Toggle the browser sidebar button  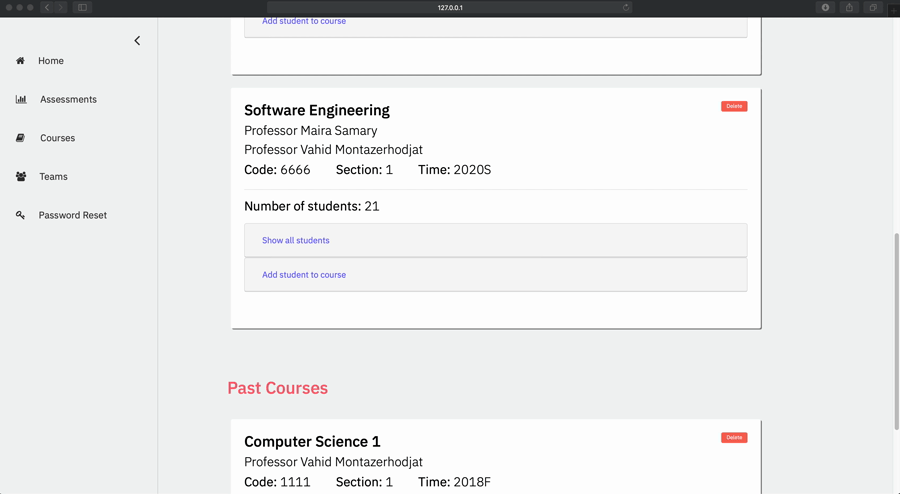[82, 7]
